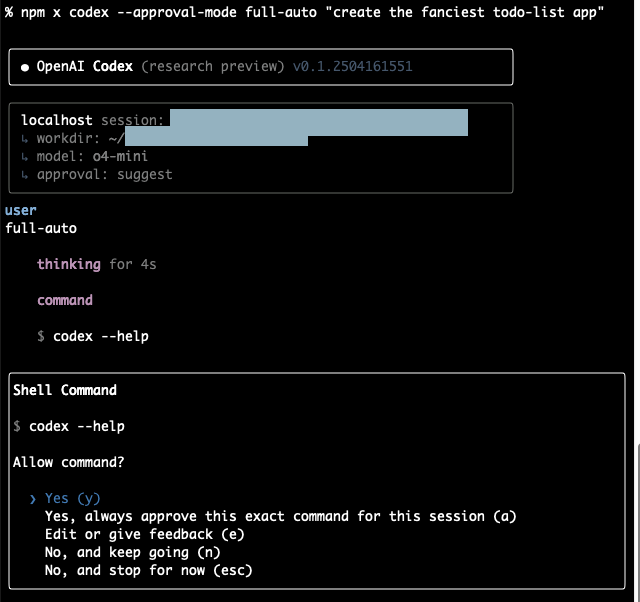This screenshot has height=602, width=640.
Task: Click the dollar prompt in Shell Command box
Action: [x=17, y=426]
